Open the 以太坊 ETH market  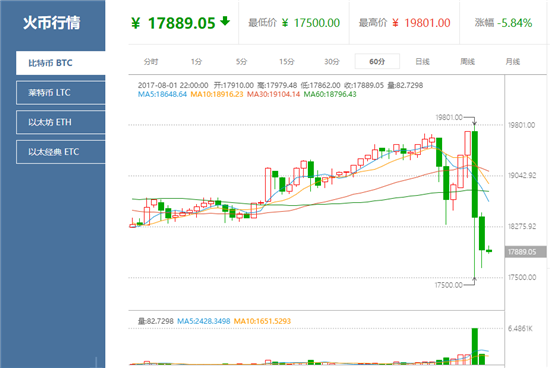point(61,122)
